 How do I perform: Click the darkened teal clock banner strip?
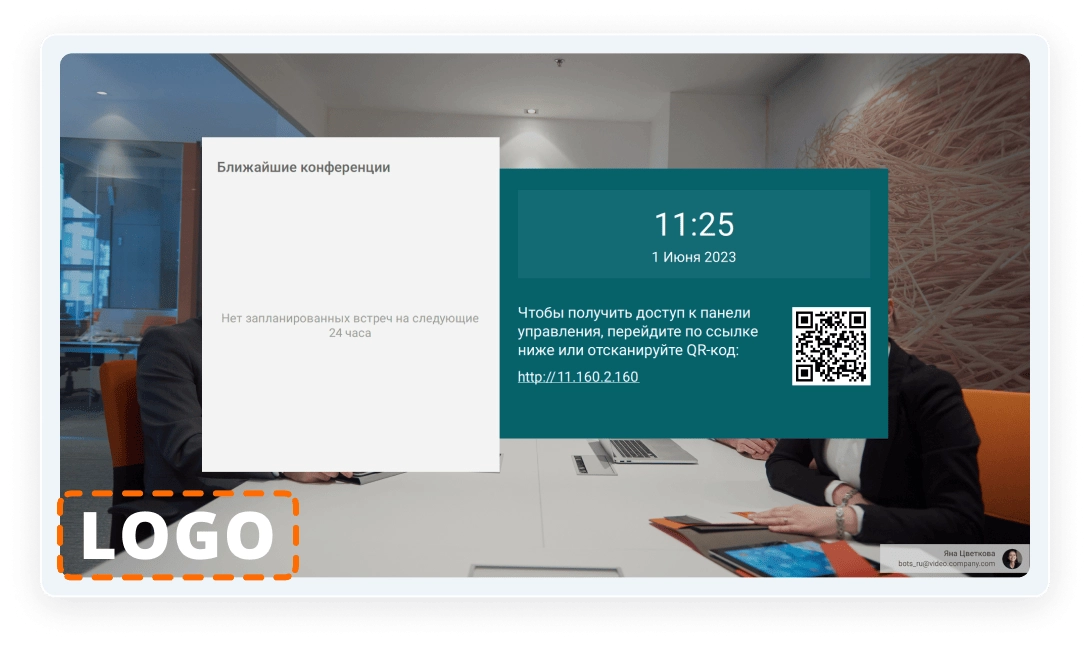693,233
